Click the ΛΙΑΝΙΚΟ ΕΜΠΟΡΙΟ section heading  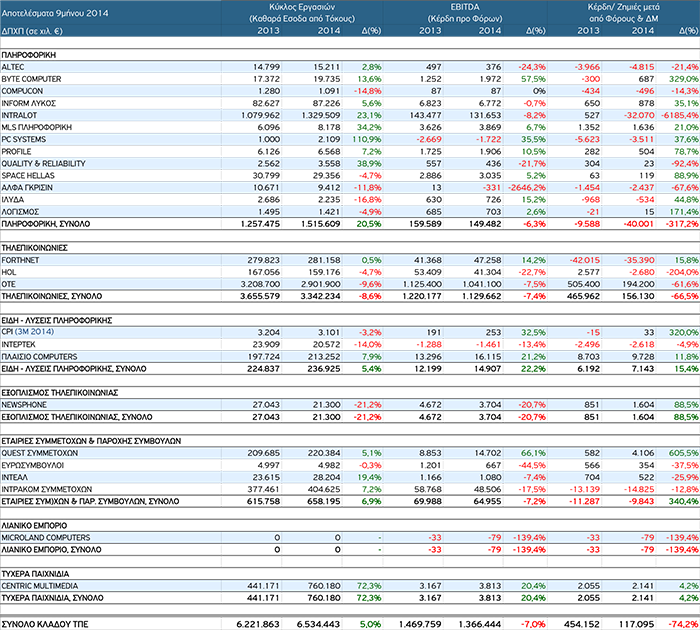pos(34,526)
